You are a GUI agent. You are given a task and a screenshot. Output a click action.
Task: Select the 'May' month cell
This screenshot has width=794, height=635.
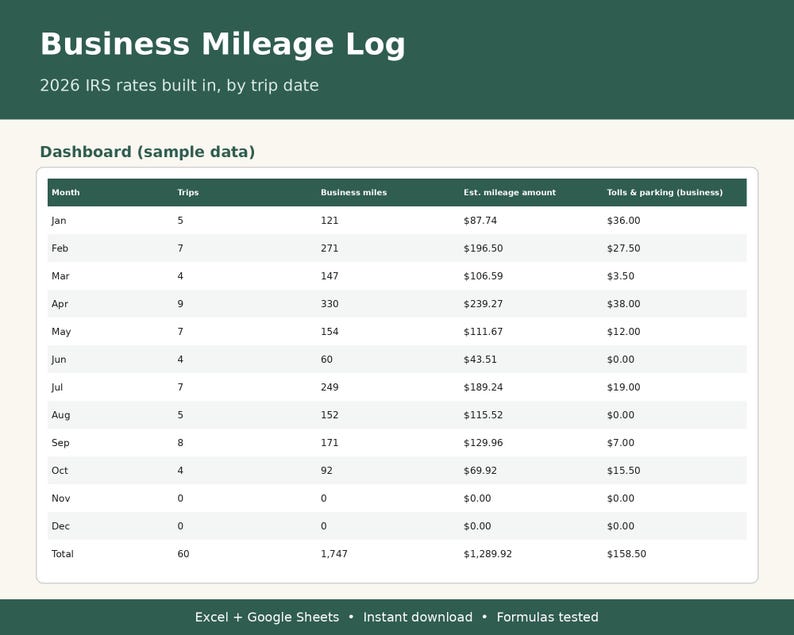click(x=61, y=332)
